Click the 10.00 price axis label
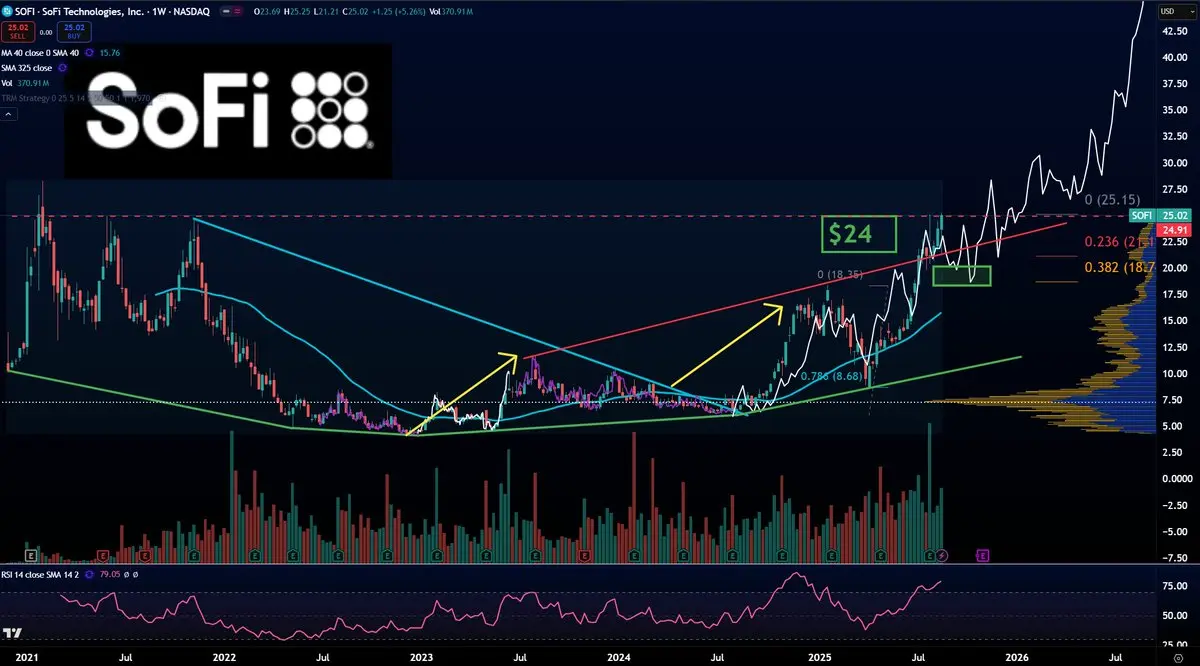 [x=1174, y=373]
